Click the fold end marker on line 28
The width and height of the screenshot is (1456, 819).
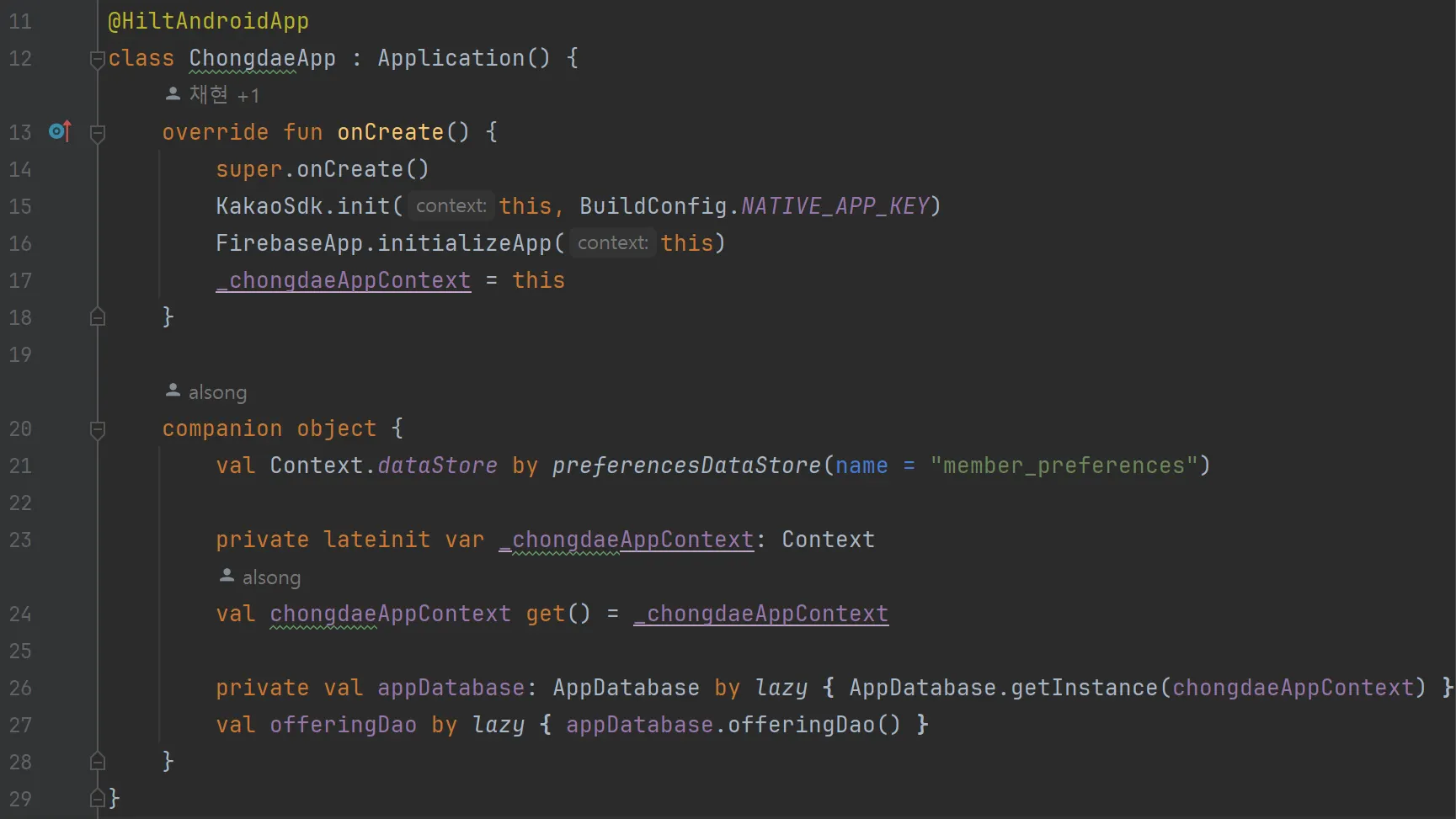coord(98,761)
